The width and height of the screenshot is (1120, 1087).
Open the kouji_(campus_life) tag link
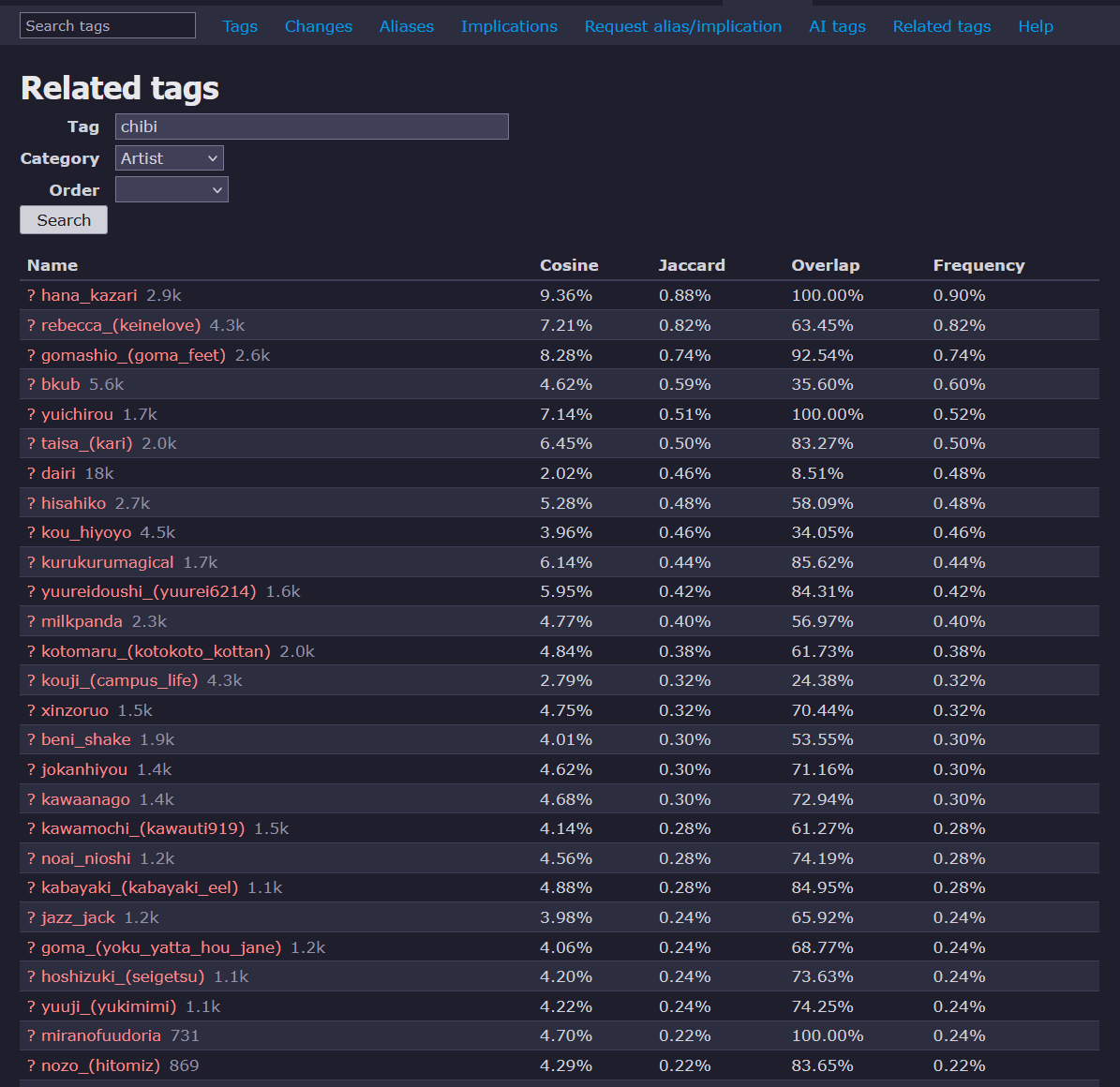(x=119, y=680)
